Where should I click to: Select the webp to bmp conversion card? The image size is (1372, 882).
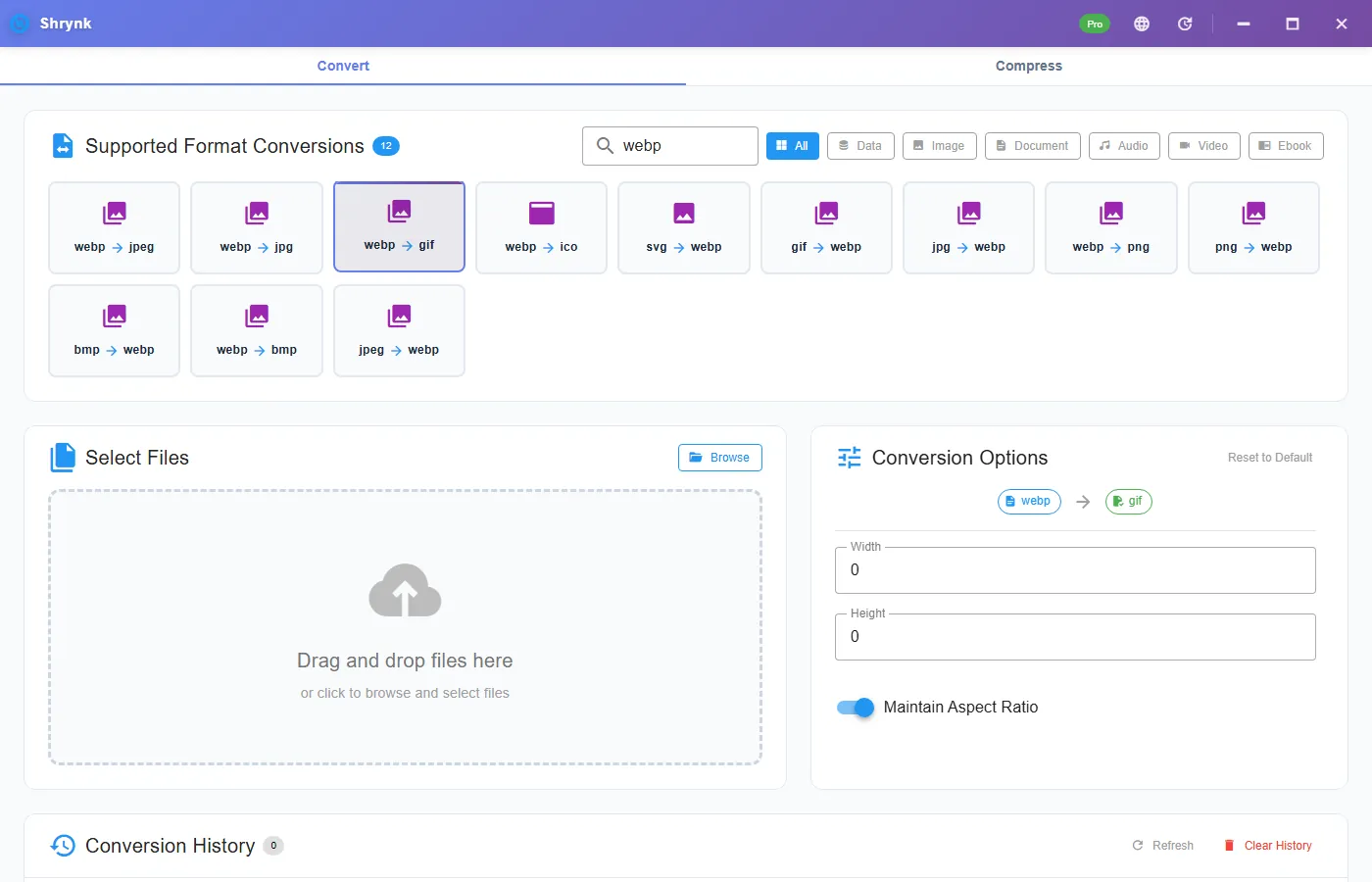(x=257, y=330)
